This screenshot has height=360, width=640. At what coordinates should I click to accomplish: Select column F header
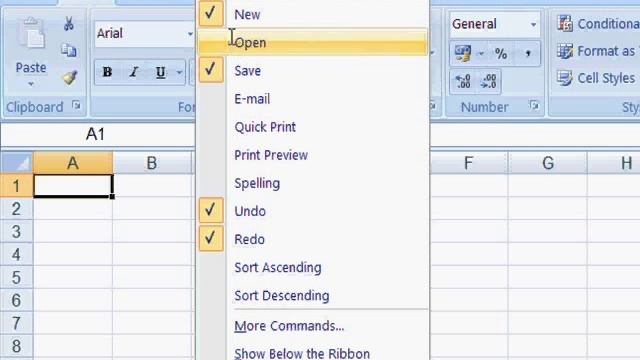469,163
